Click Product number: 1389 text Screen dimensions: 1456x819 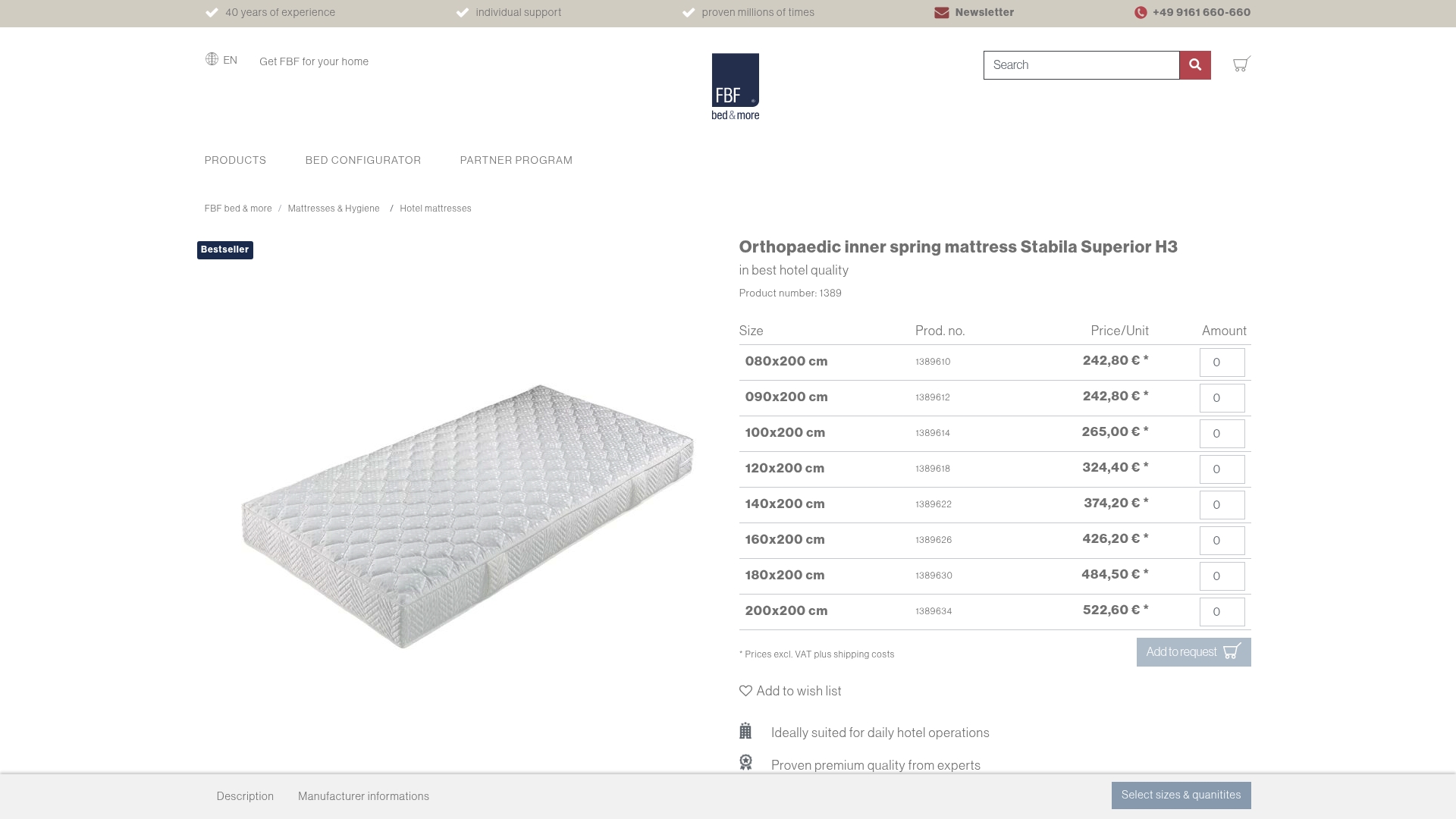pos(790,293)
